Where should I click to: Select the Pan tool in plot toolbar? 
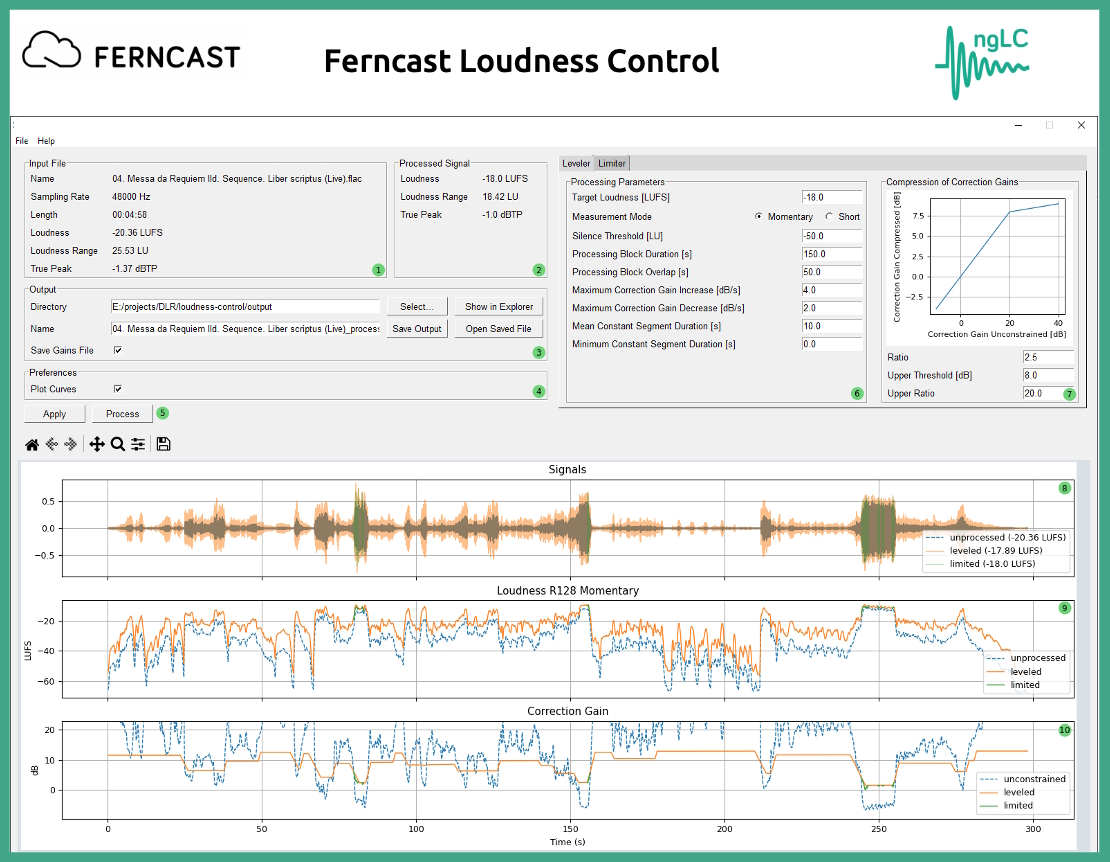[97, 444]
